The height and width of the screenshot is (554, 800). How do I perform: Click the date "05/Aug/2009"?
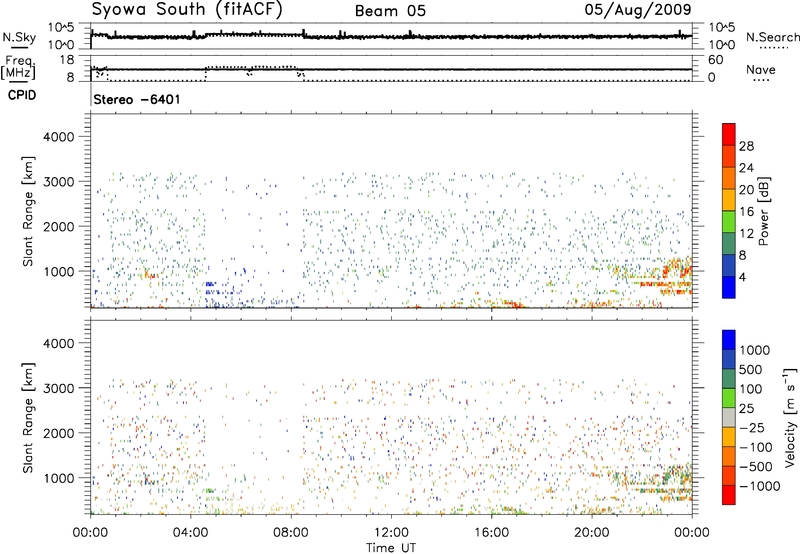click(x=638, y=9)
